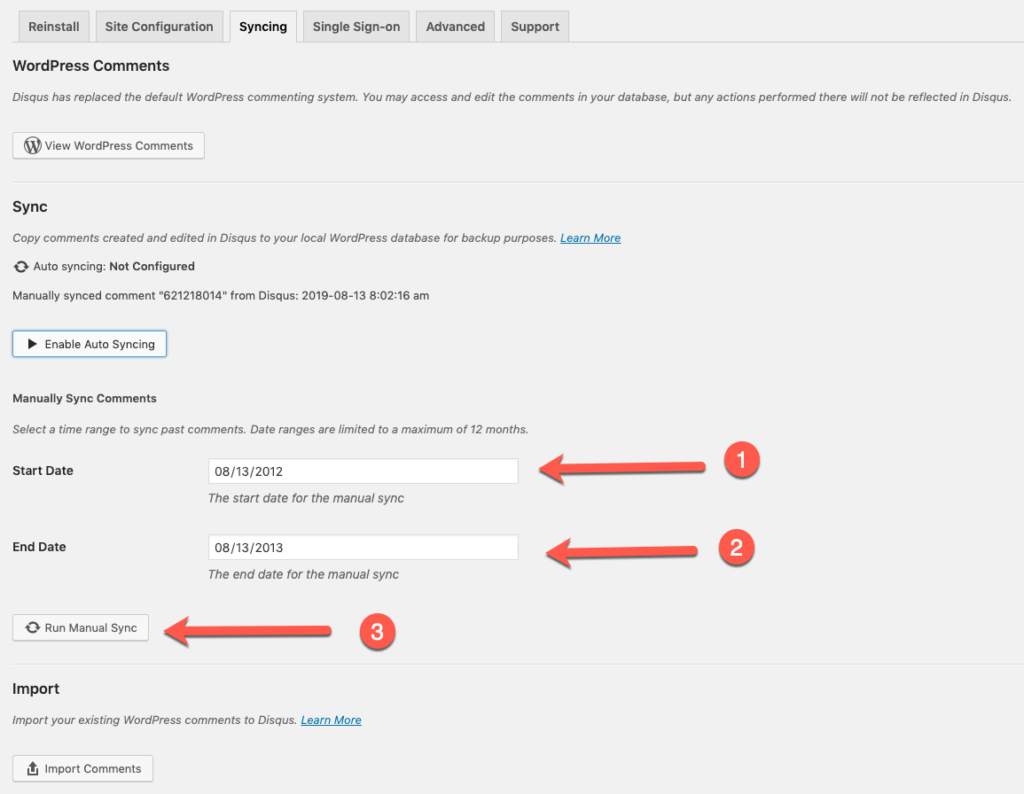Click the 'Manually Sync Comments' heading
Viewport: 1024px width, 794px height.
click(x=84, y=398)
